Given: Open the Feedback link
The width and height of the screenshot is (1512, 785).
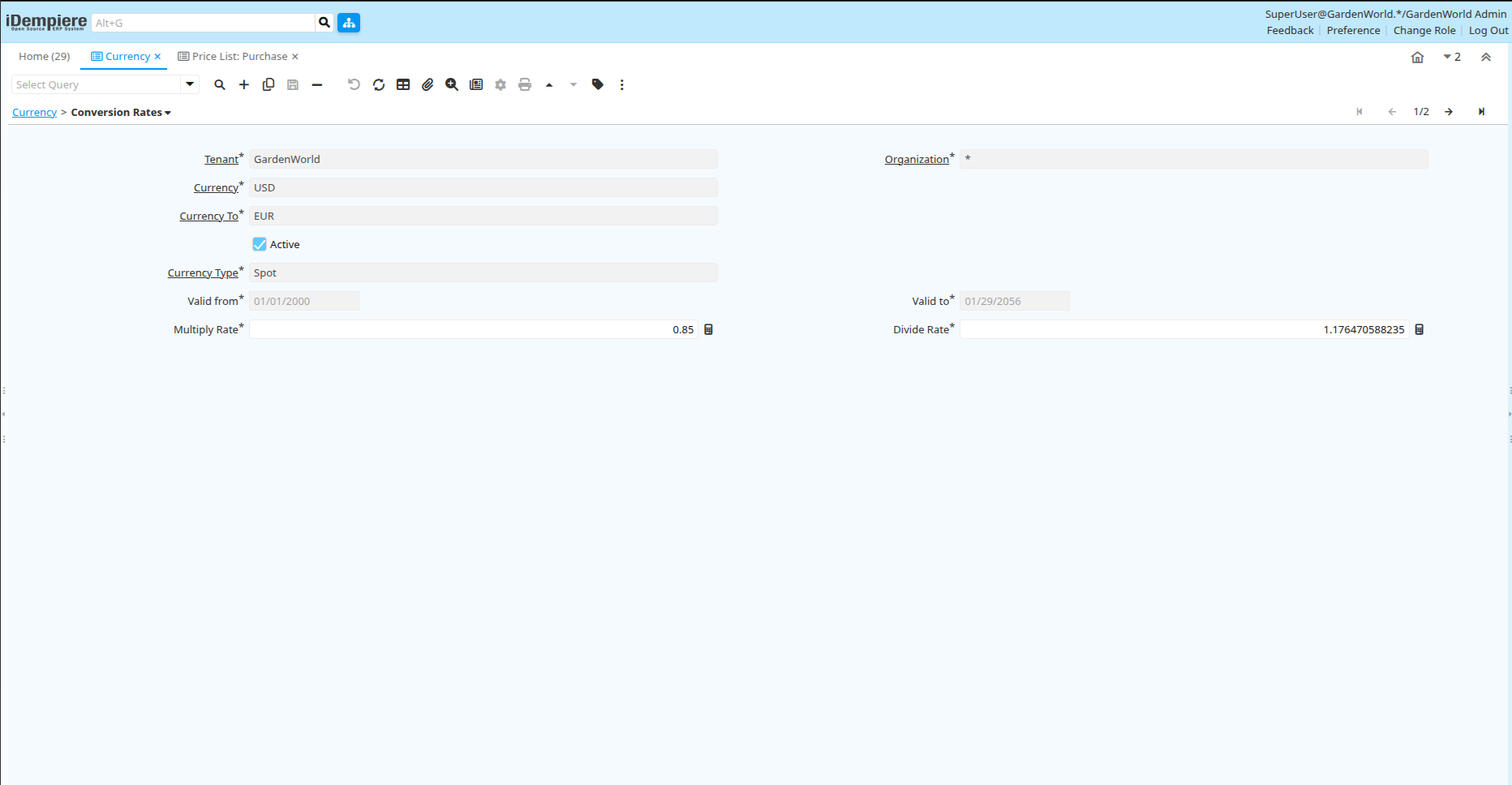Looking at the screenshot, I should 1290,30.
